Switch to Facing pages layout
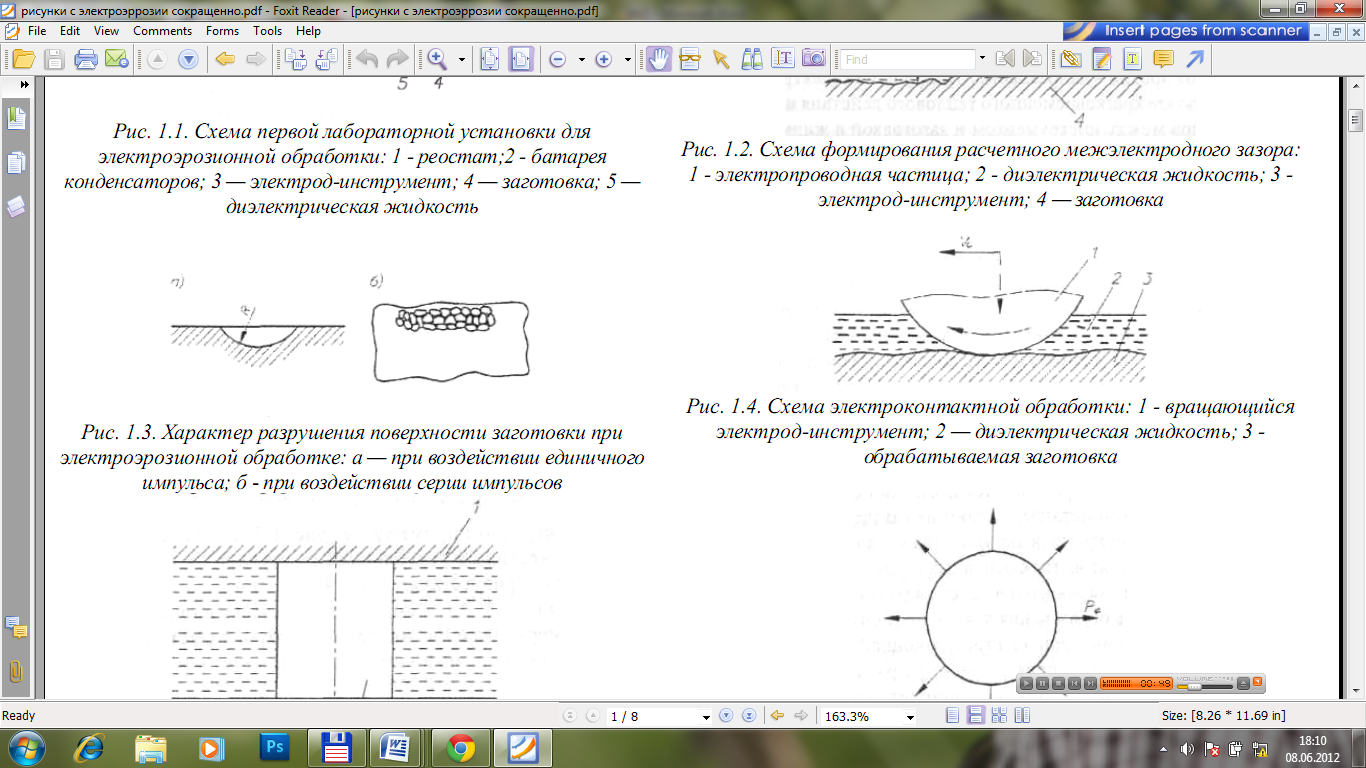Screen dimensions: 1366x768 [x=1021, y=716]
